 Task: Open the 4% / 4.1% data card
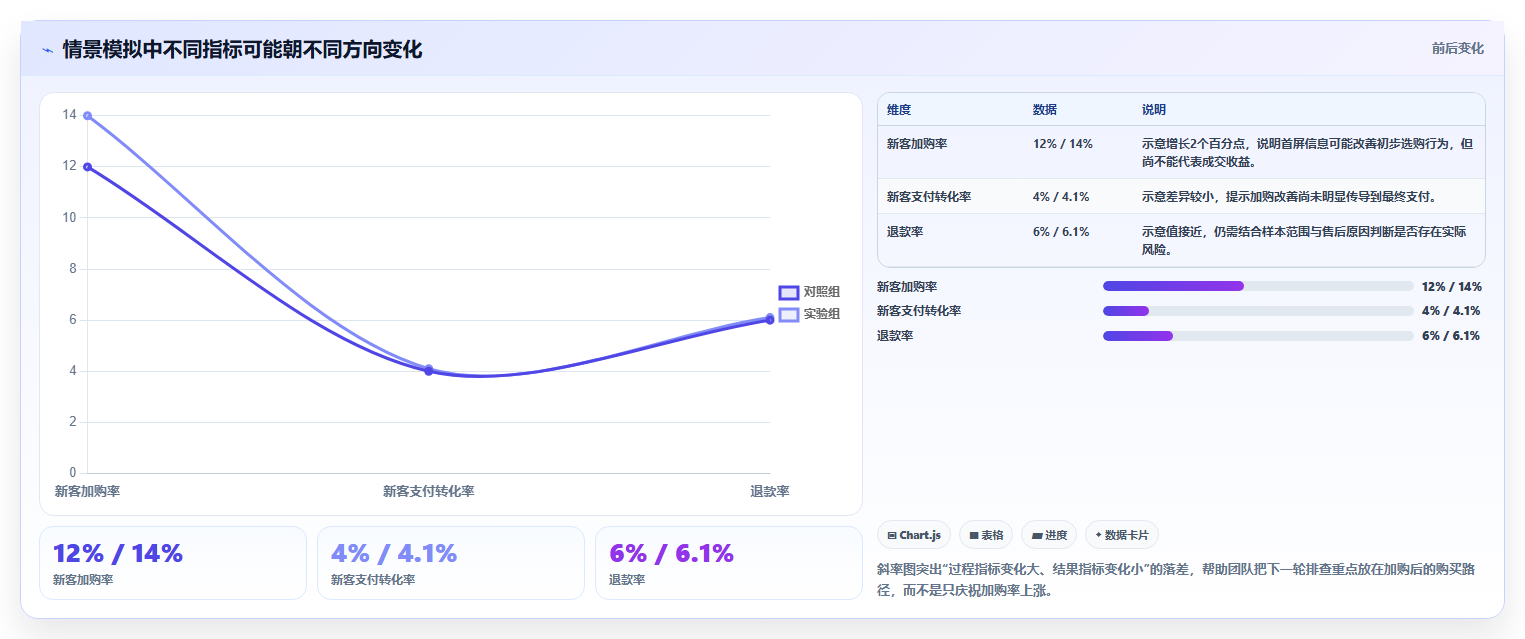click(451, 563)
